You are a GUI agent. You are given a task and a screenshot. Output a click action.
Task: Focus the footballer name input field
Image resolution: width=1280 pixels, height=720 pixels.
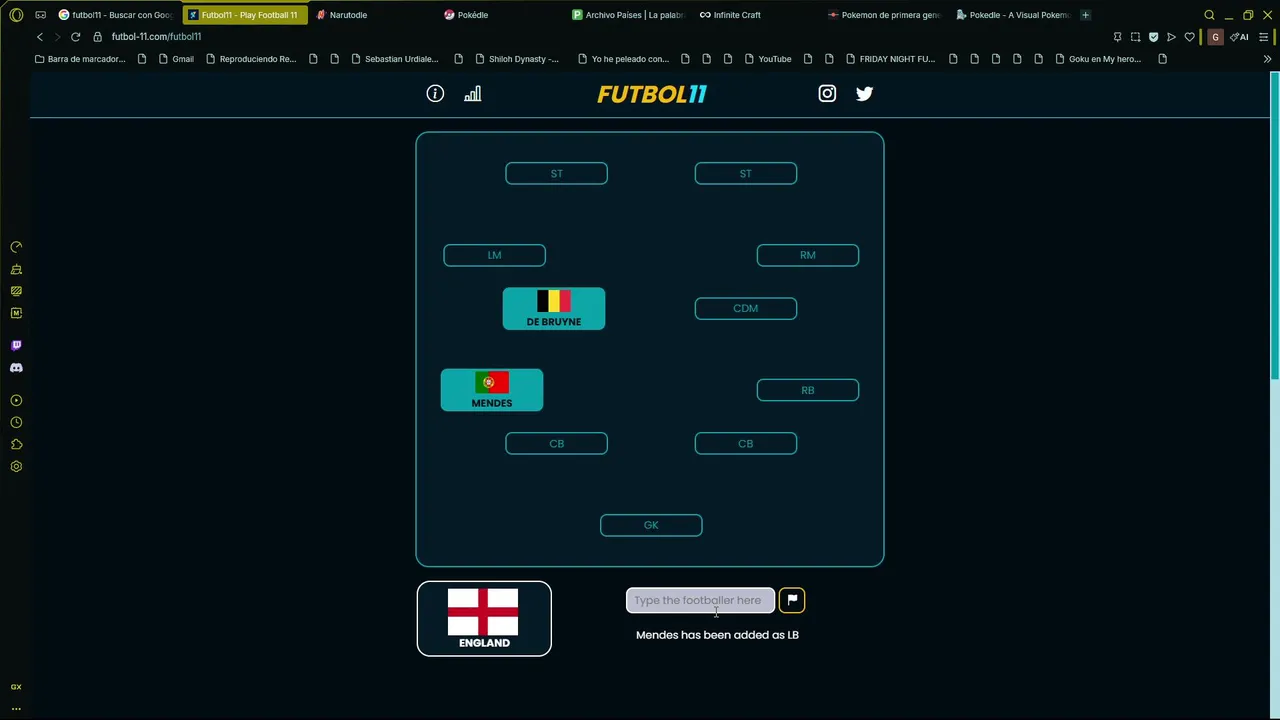[x=700, y=600]
